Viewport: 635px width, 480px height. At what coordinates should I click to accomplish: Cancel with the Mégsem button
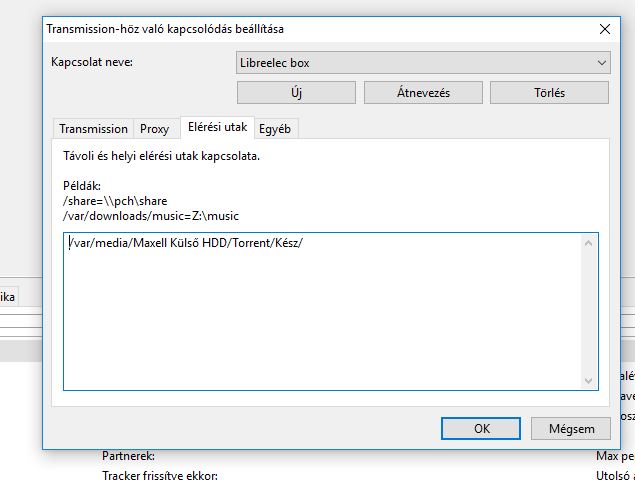[x=571, y=429]
